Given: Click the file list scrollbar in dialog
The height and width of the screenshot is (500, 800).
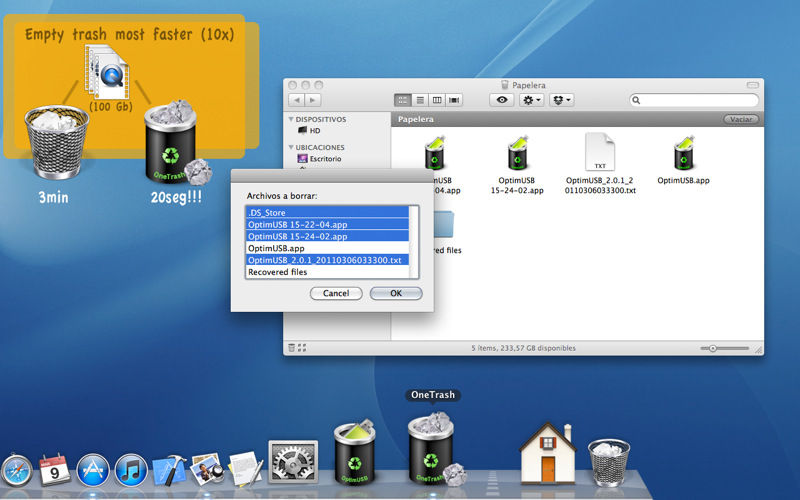Looking at the screenshot, I should coord(414,242).
